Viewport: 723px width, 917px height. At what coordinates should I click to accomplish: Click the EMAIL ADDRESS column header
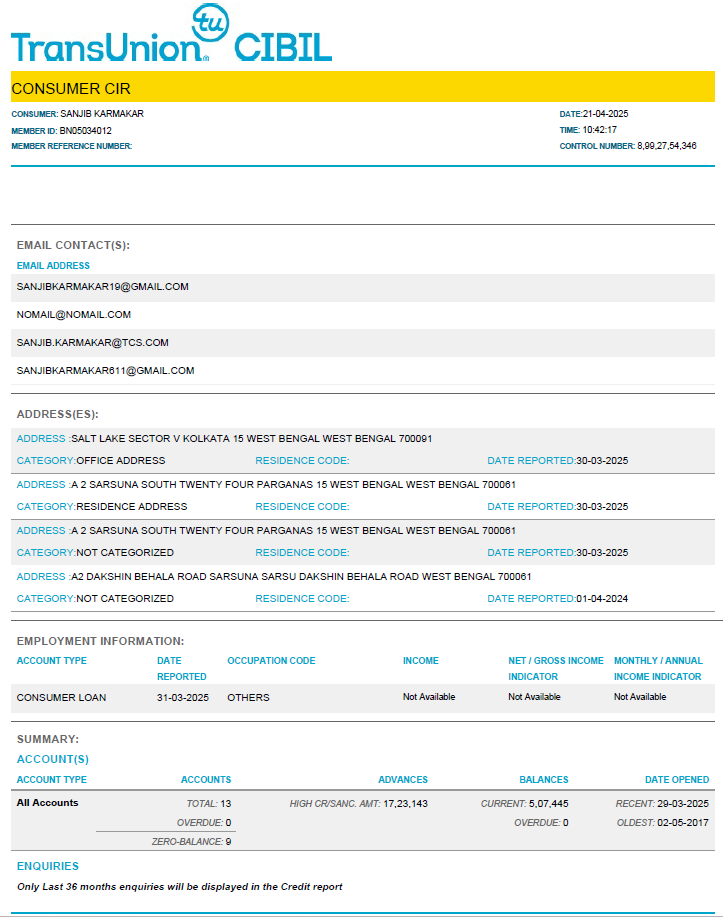tap(53, 266)
